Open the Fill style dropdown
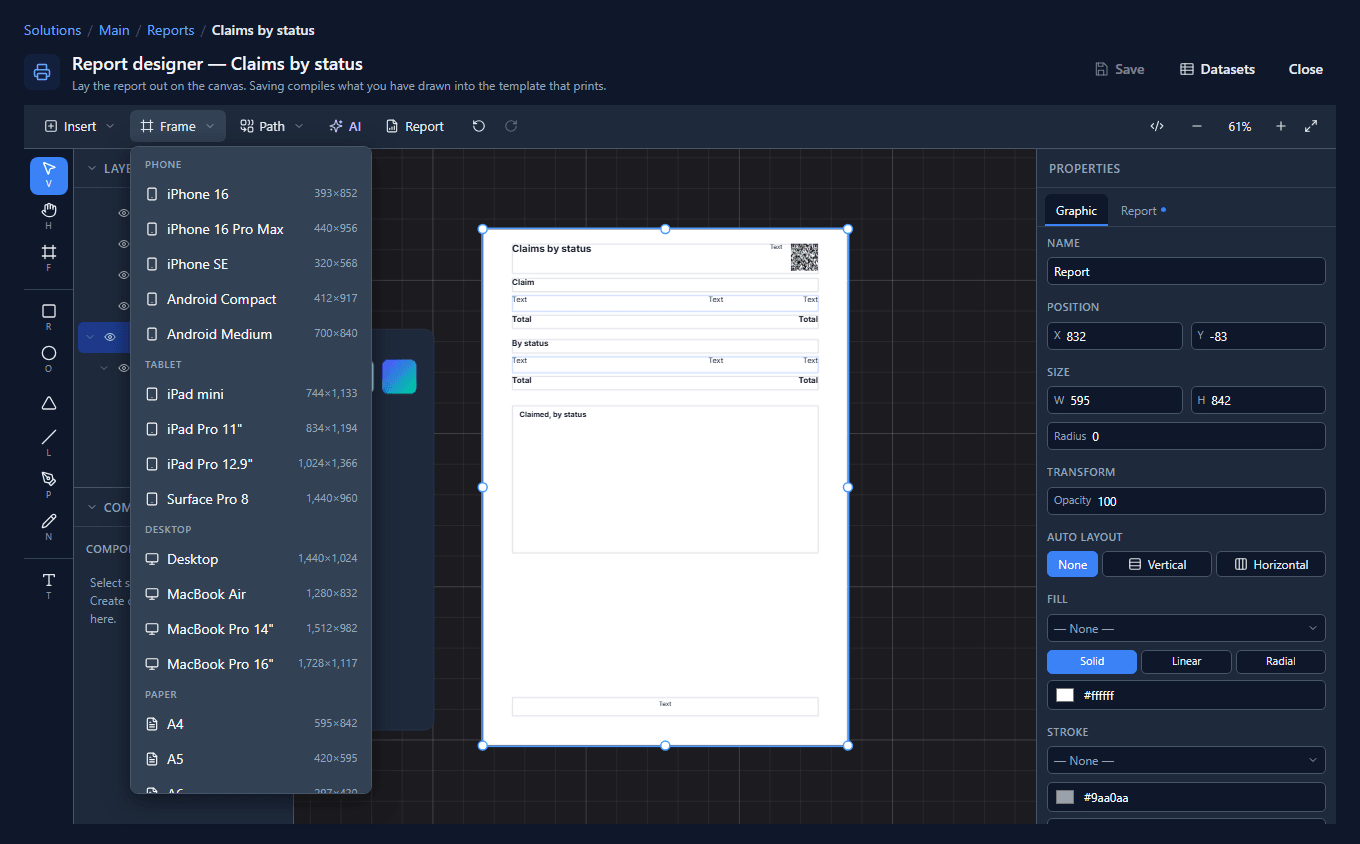Image resolution: width=1360 pixels, height=844 pixels. pyautogui.click(x=1186, y=628)
